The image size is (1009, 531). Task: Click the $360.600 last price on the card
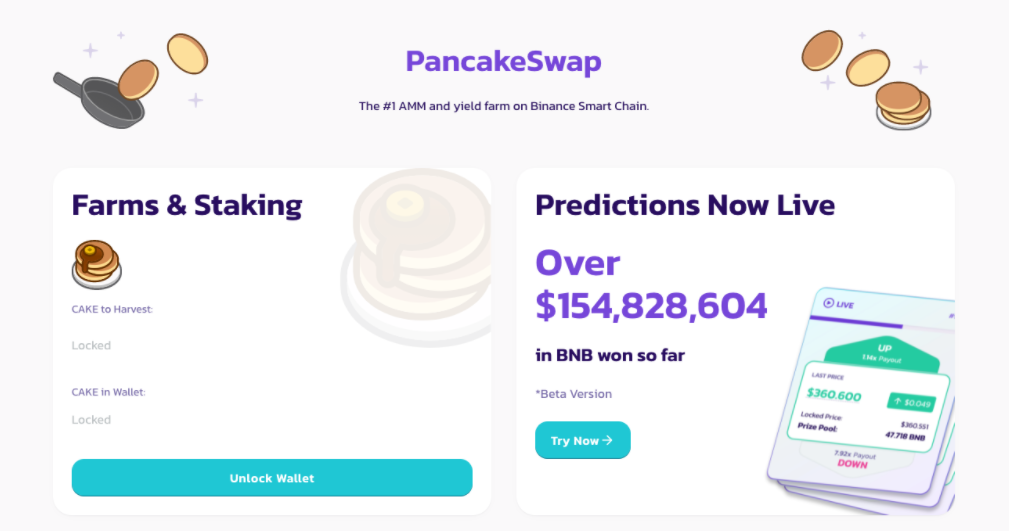[833, 395]
